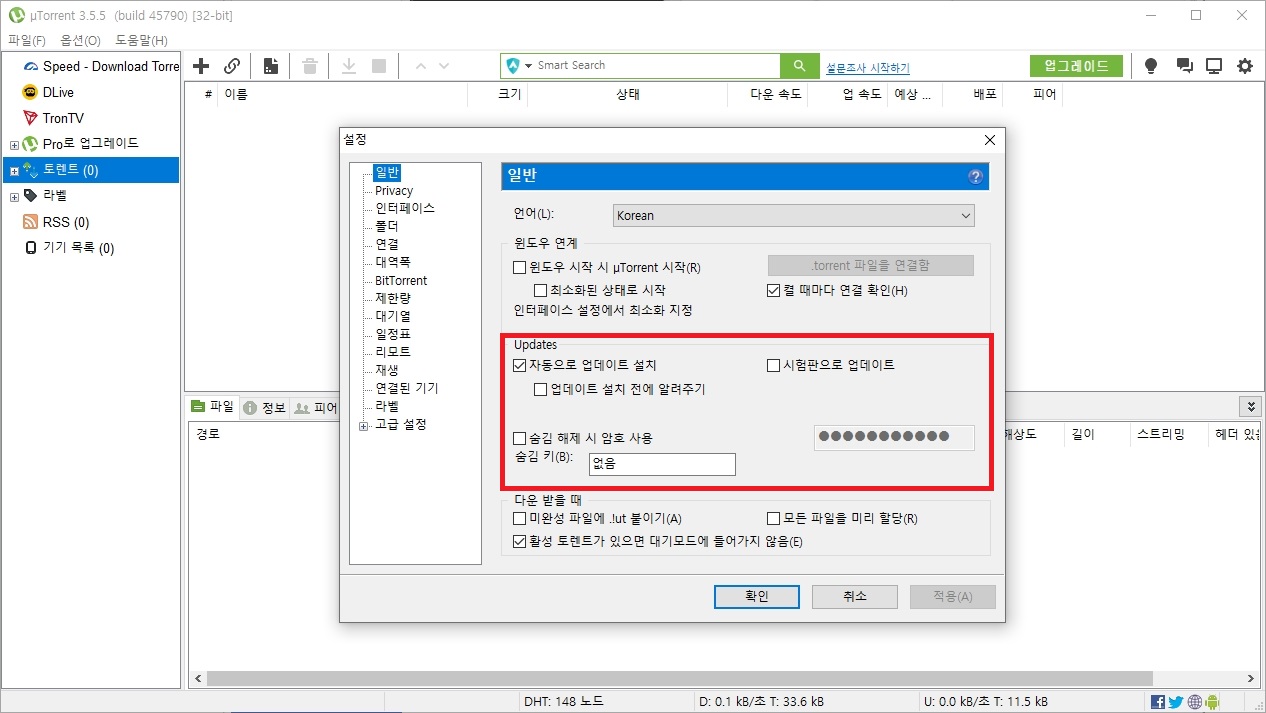The height and width of the screenshot is (713, 1266).
Task: Click the Add Torrent plus icon
Action: coord(201,66)
